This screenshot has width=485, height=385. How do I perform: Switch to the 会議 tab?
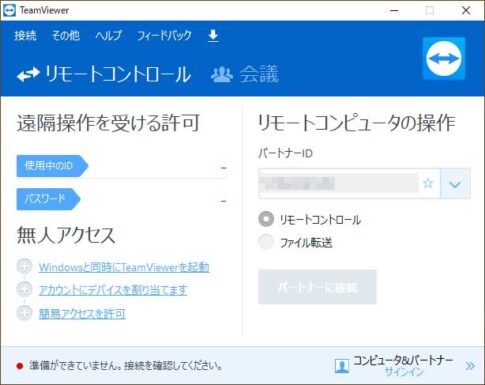coord(245,74)
